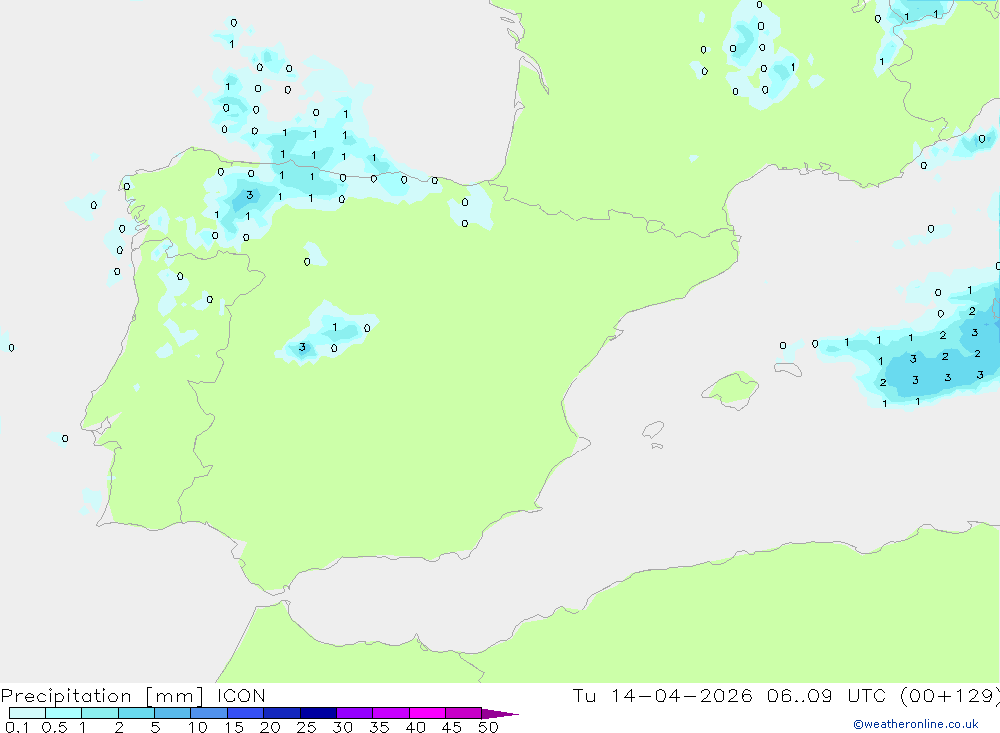The image size is (1000, 733).
Task: Select the 20–25 mm legend color box
Action: (x=282, y=713)
